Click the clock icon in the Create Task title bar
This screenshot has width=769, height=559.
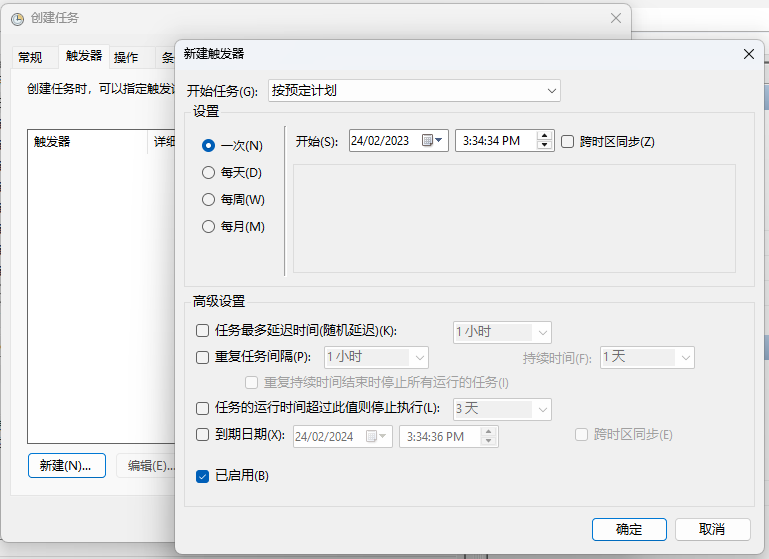pos(17,19)
